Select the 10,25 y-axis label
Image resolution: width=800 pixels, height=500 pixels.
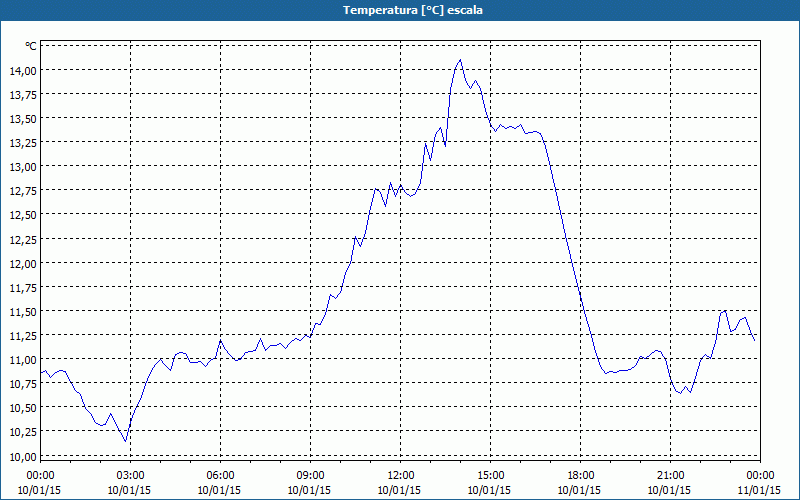click(x=23, y=432)
